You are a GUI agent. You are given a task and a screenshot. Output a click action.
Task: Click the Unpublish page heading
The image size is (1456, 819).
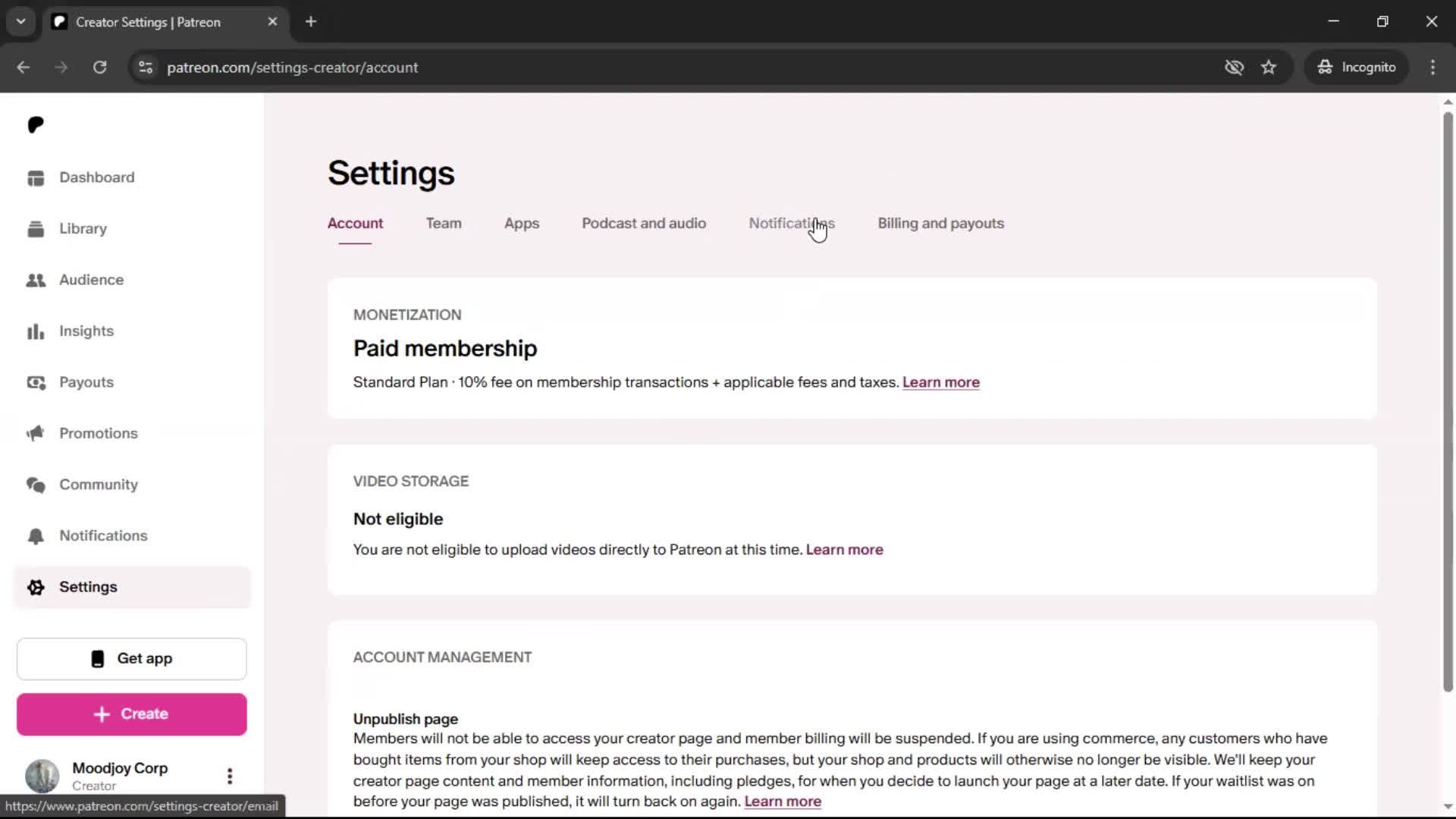pos(406,719)
